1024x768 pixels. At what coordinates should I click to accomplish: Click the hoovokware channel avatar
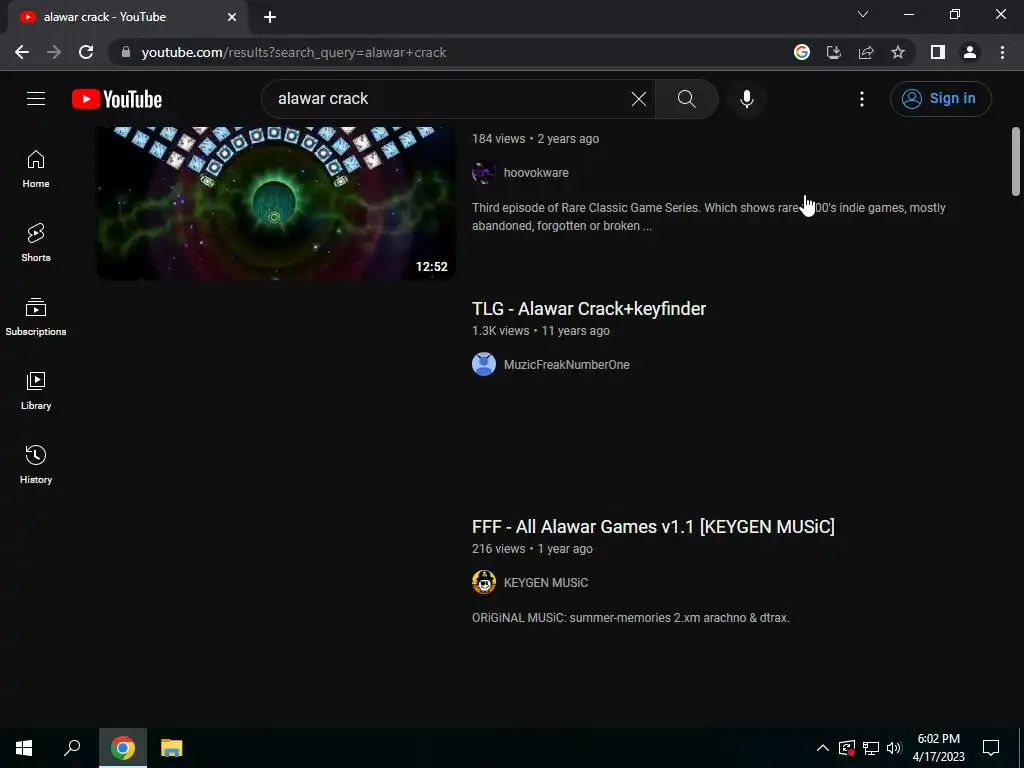(x=484, y=173)
